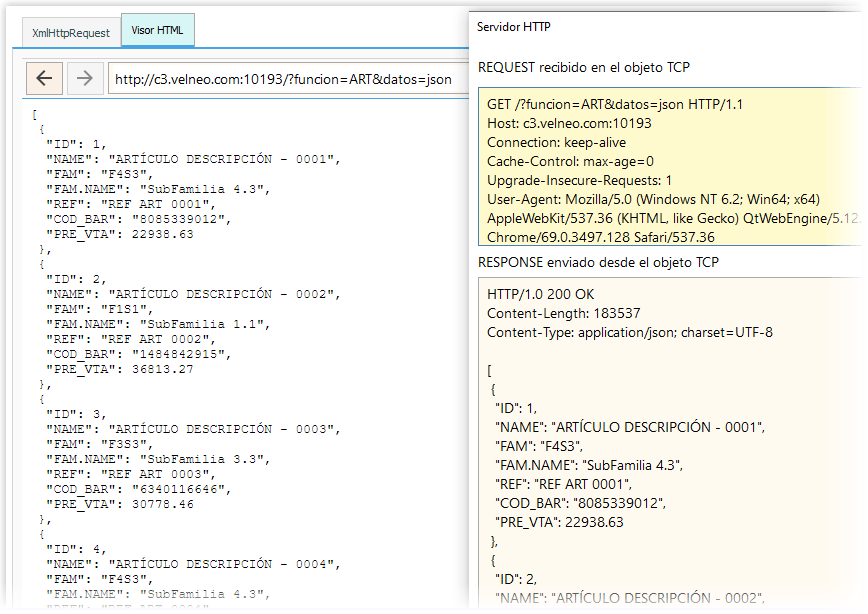Click the back arrow navigation button
This screenshot has width=868, height=614.
[44, 78]
